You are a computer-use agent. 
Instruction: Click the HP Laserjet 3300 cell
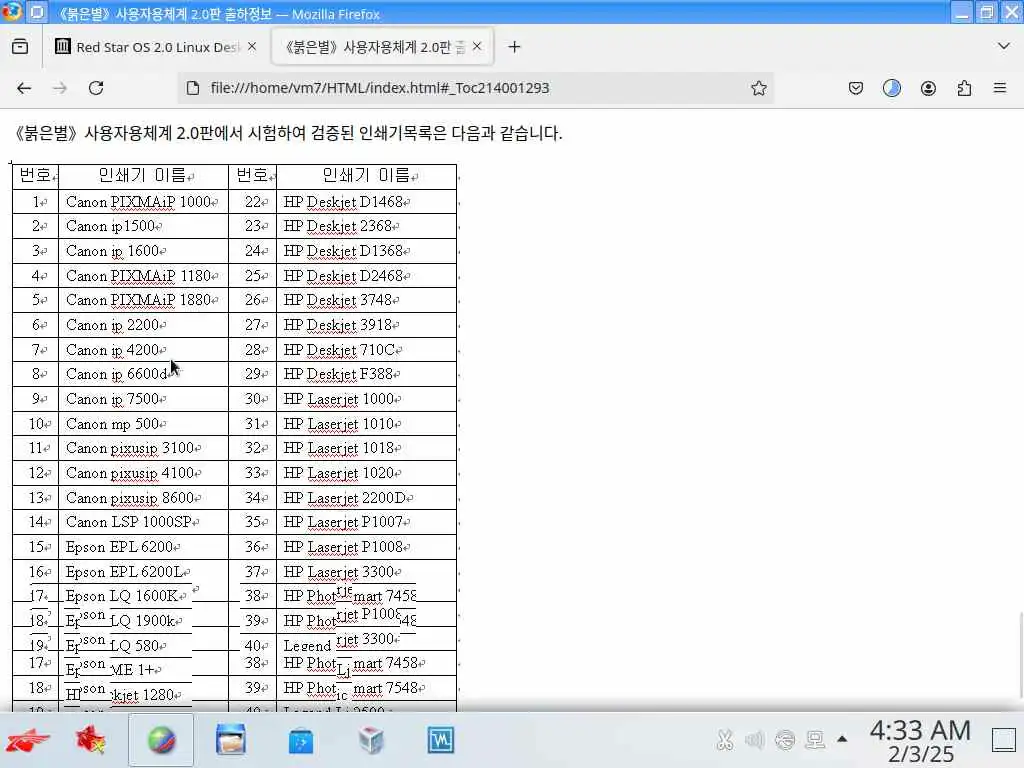[366, 571]
